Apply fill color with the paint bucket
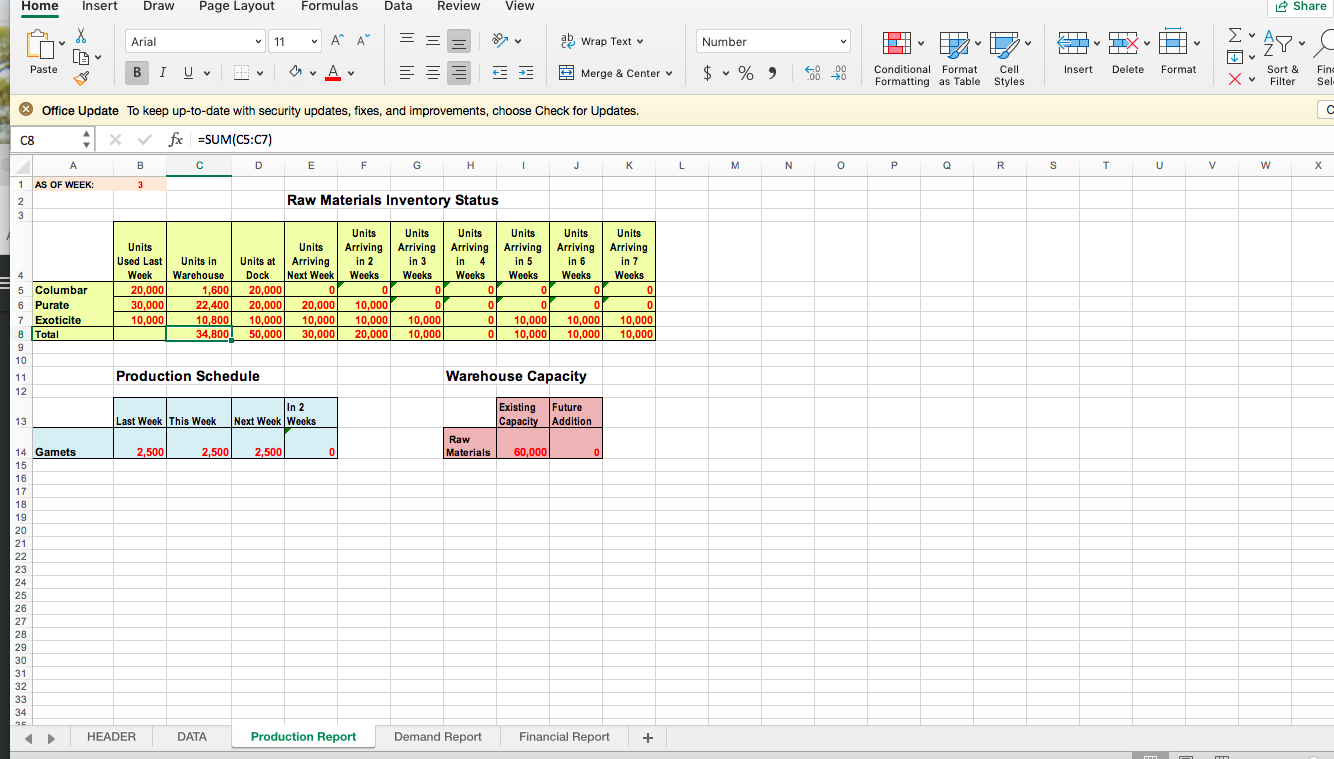The image size is (1334, 759). pyautogui.click(x=295, y=73)
